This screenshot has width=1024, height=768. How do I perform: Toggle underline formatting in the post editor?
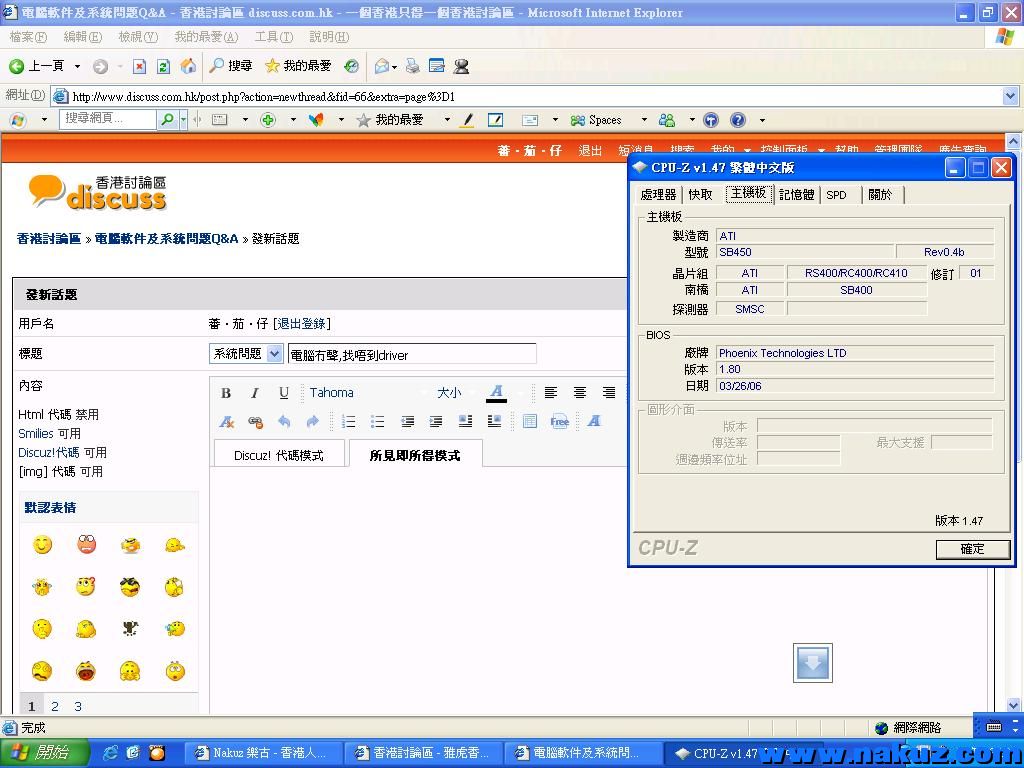[x=284, y=393]
